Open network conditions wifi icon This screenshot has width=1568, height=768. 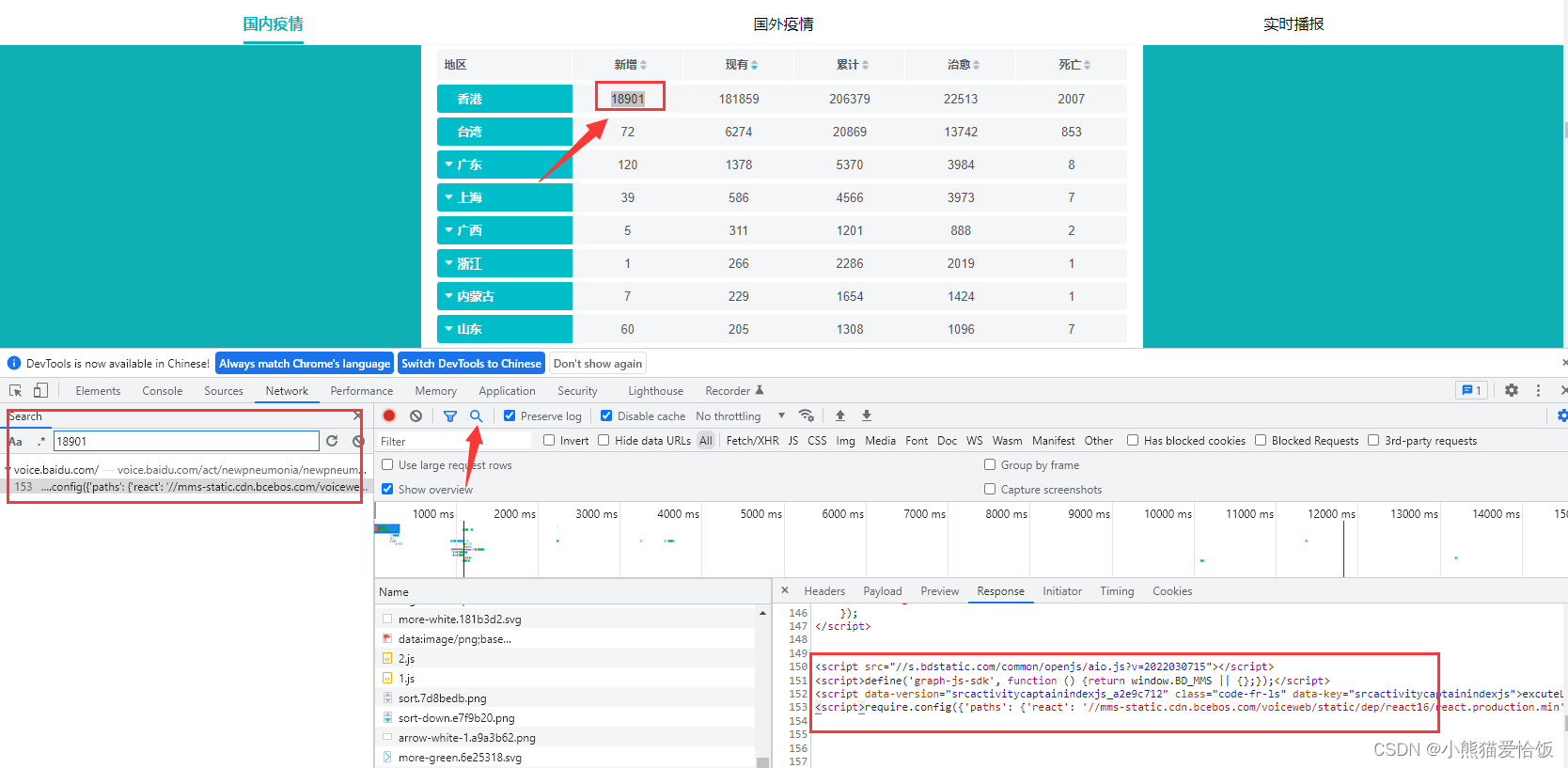tap(807, 415)
